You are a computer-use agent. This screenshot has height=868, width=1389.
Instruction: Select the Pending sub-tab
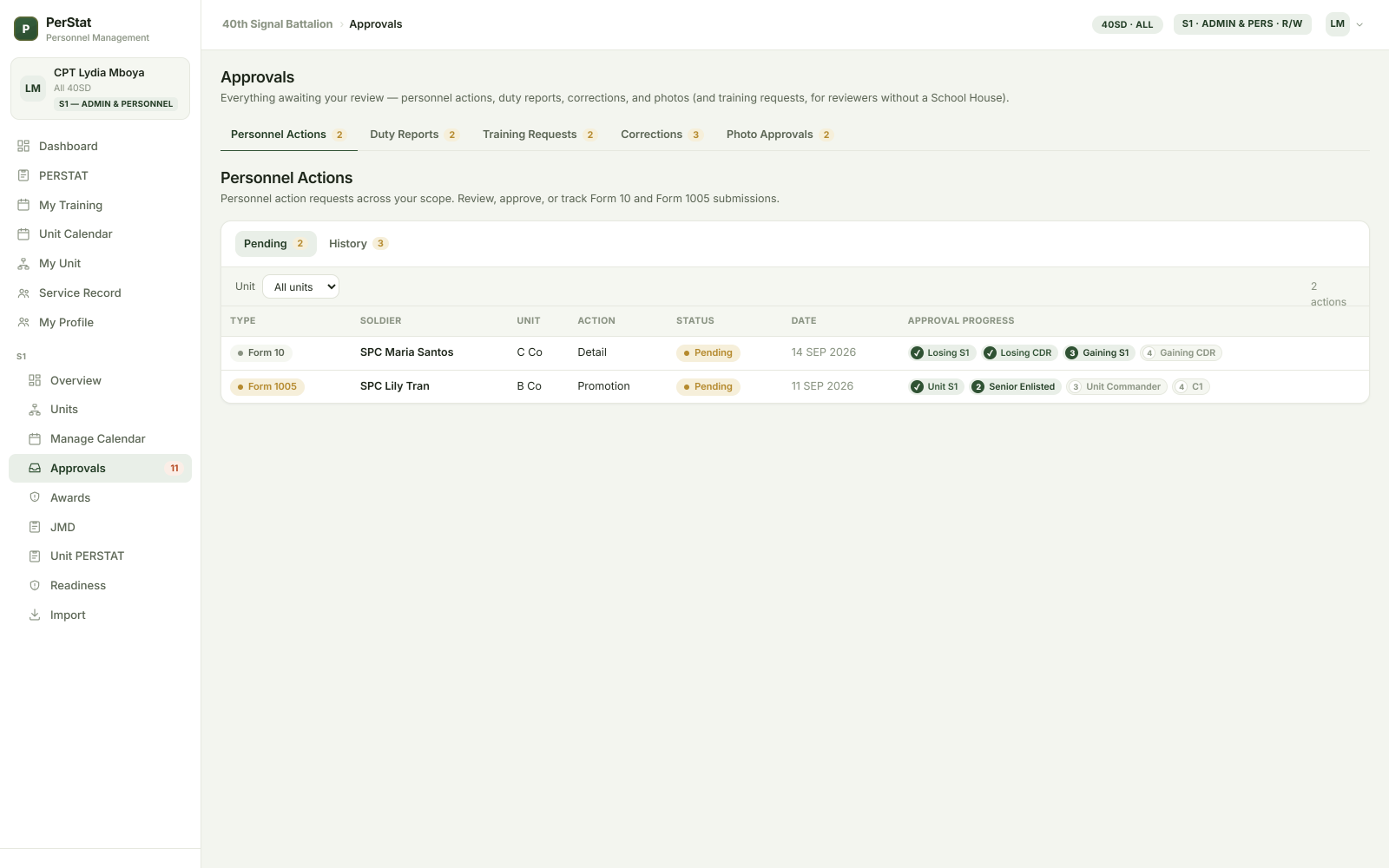point(275,244)
